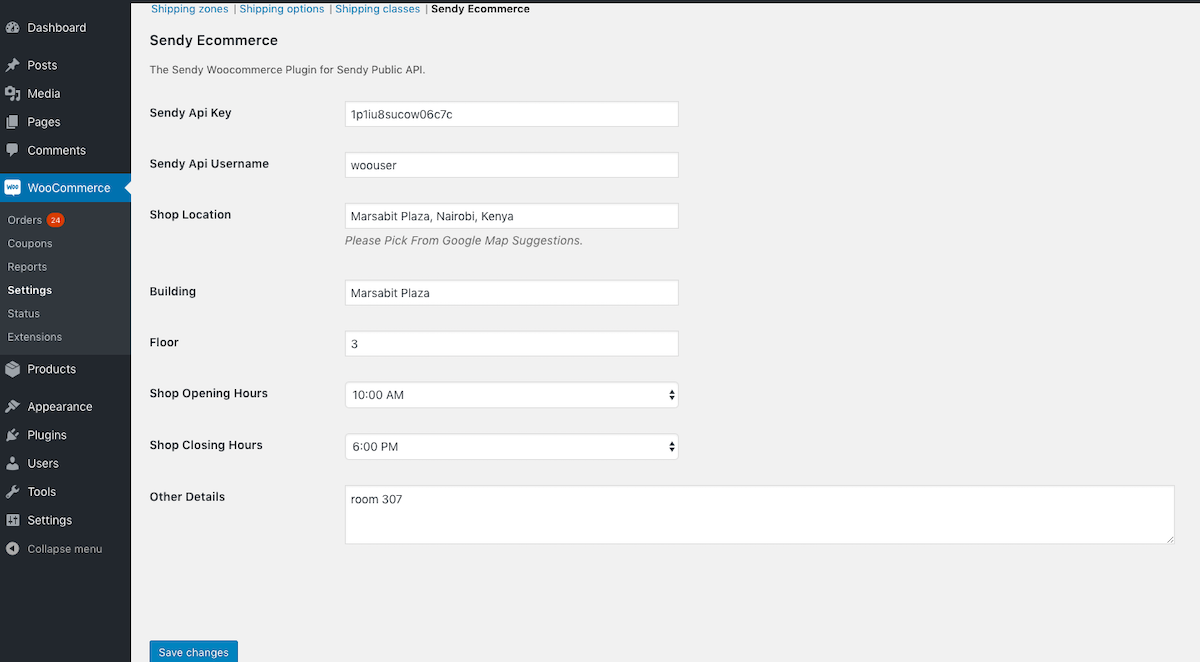The width and height of the screenshot is (1200, 662).
Task: Open Reports submenu item
Action: 27,267
